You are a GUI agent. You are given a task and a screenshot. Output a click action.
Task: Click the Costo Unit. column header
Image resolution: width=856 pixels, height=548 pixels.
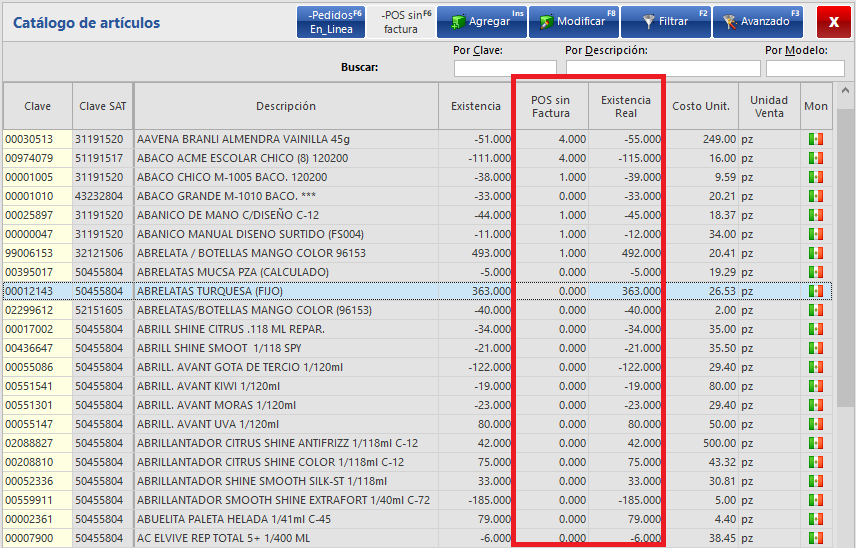click(701, 106)
